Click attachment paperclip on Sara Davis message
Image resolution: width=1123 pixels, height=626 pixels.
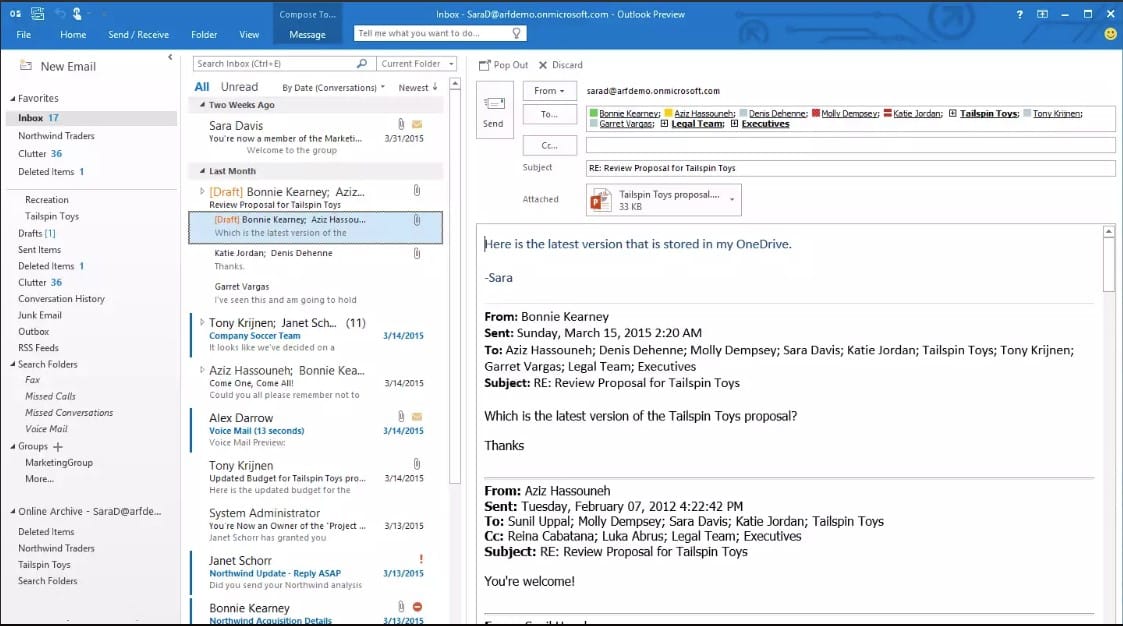[401, 125]
